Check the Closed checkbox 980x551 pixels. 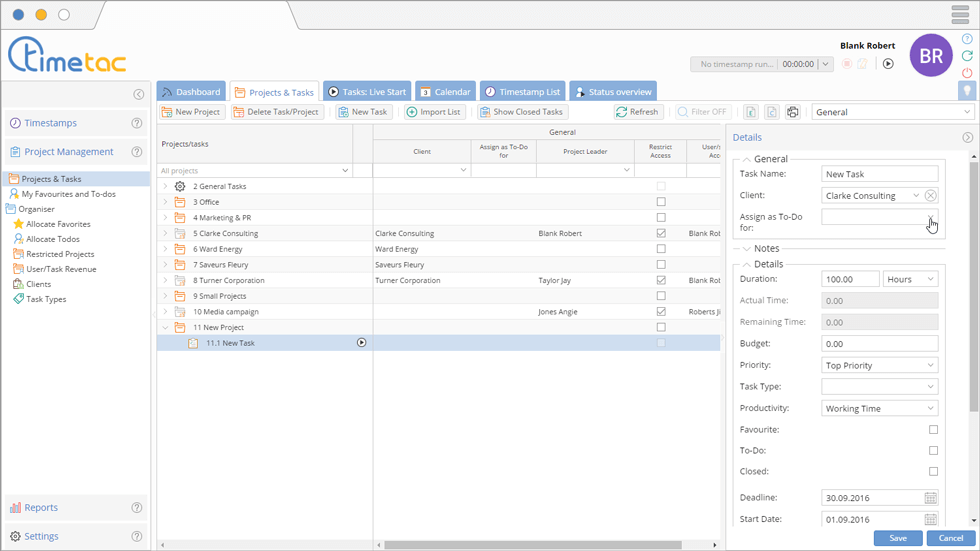click(933, 472)
